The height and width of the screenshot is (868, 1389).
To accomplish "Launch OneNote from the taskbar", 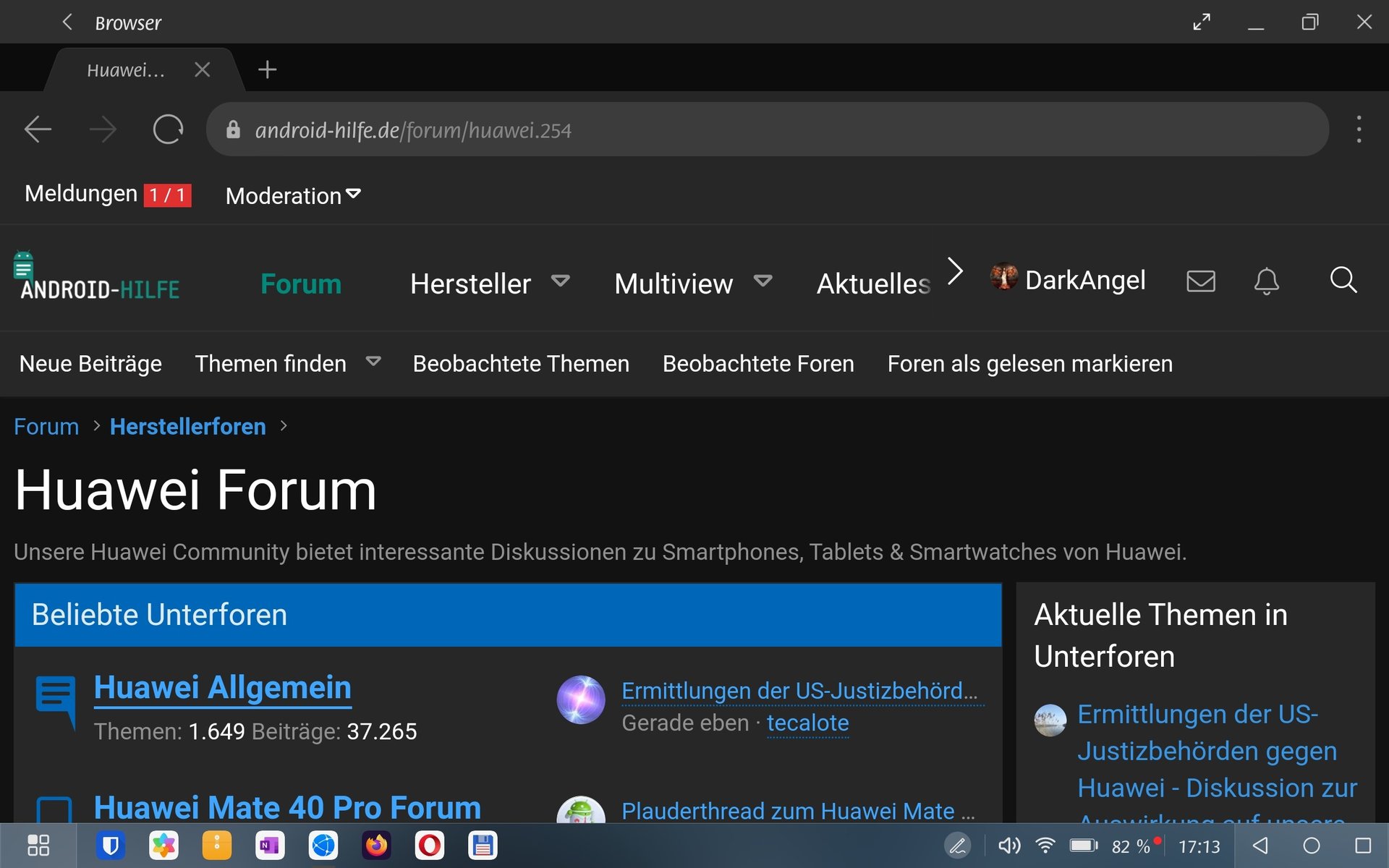I will click(270, 846).
